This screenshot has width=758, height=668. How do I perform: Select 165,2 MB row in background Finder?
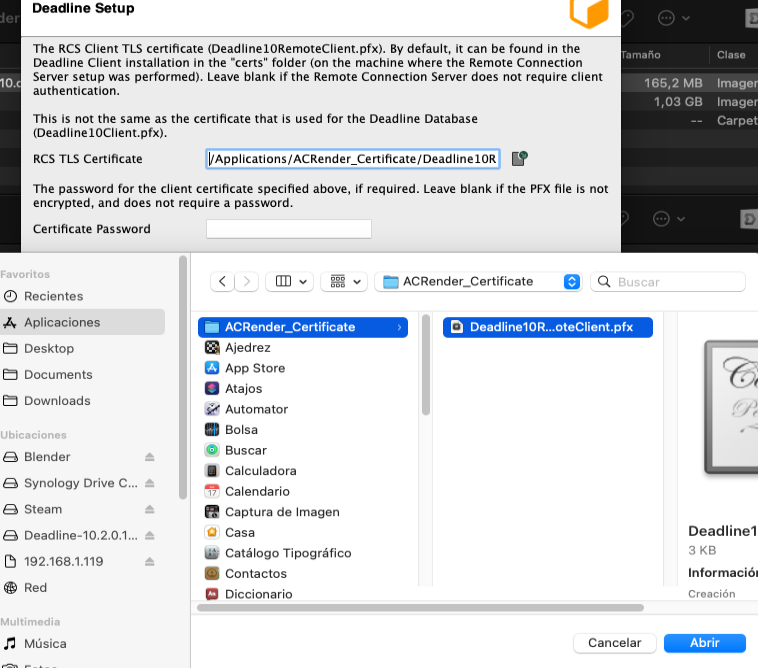[x=689, y=83]
